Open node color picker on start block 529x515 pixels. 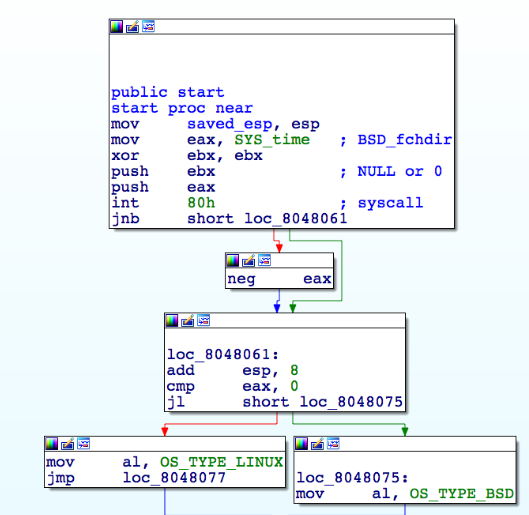[117, 26]
